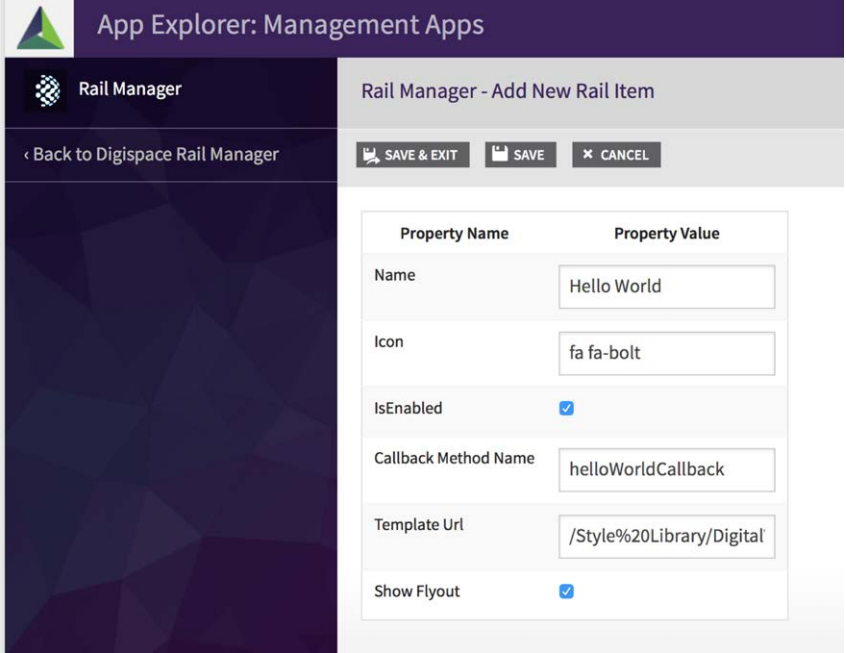Focus the Name field containing Hello World

click(x=666, y=286)
